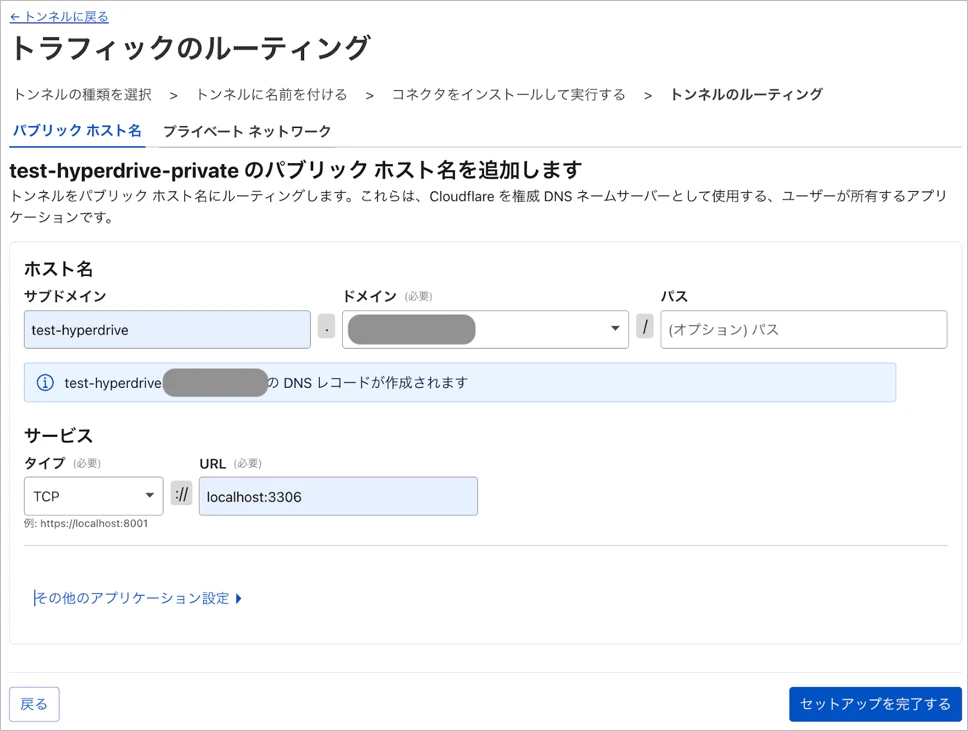Click into the パス optional input field
The image size is (968, 731).
click(x=803, y=329)
